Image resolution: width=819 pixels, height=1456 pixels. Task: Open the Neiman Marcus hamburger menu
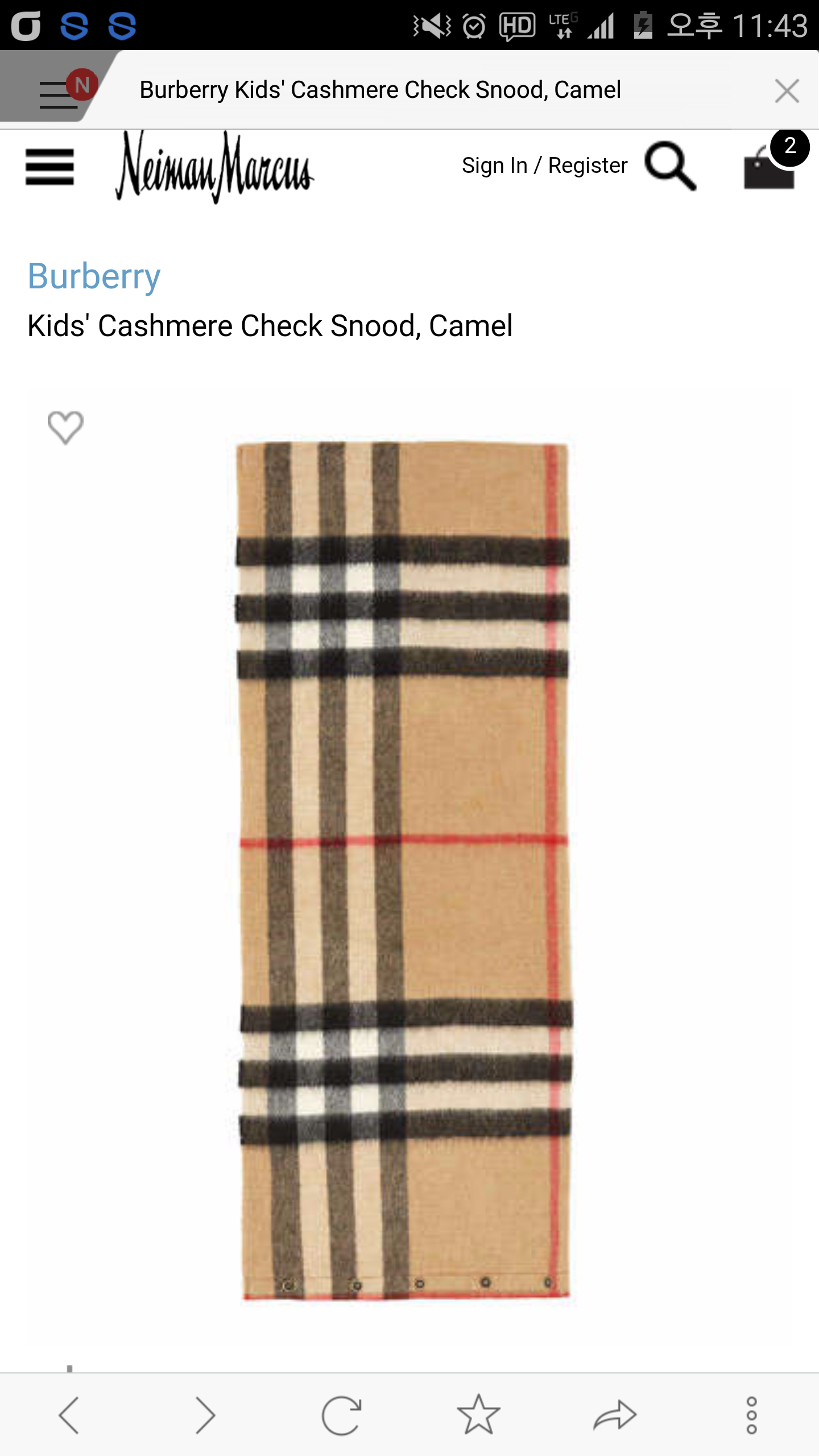(x=50, y=167)
